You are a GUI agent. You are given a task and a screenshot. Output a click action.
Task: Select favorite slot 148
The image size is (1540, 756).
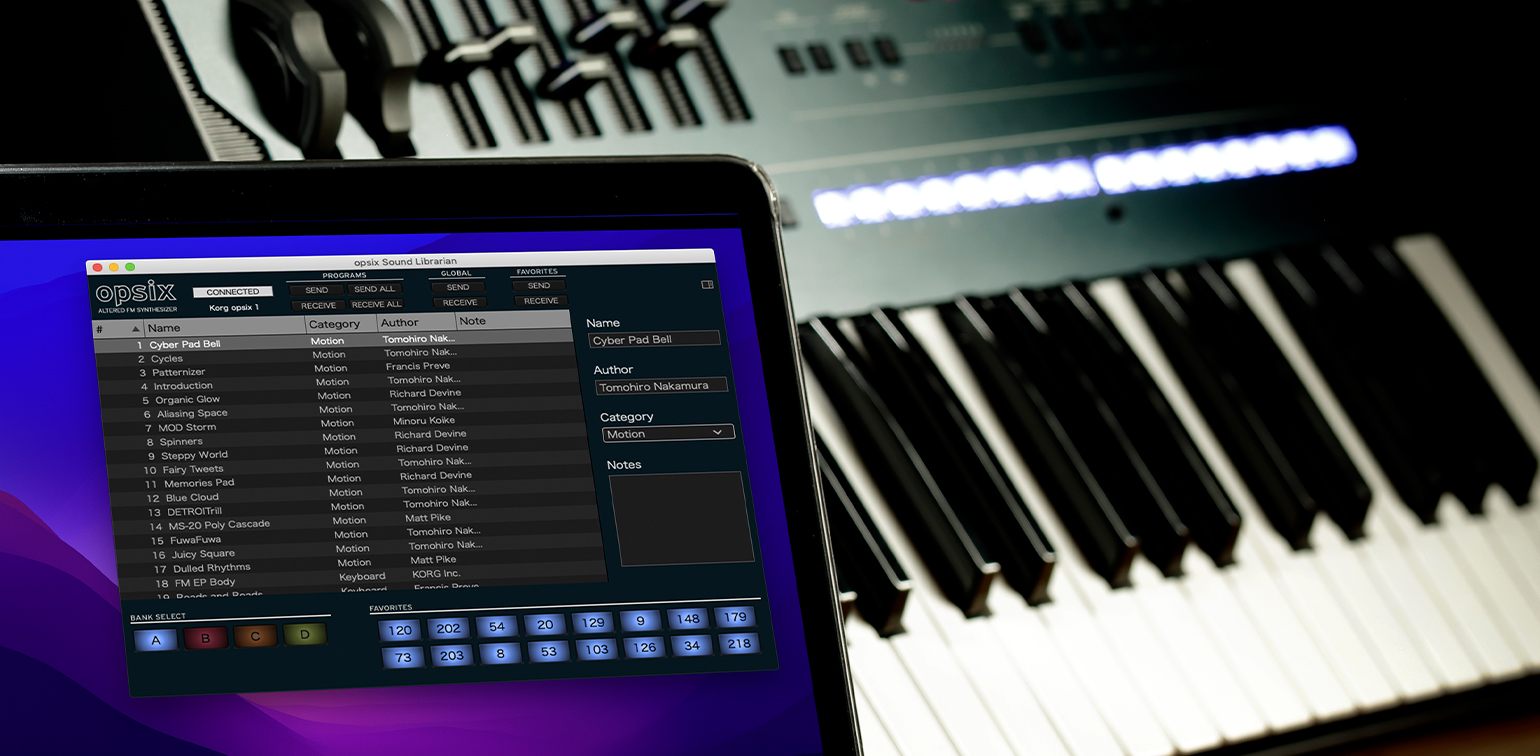click(x=688, y=618)
